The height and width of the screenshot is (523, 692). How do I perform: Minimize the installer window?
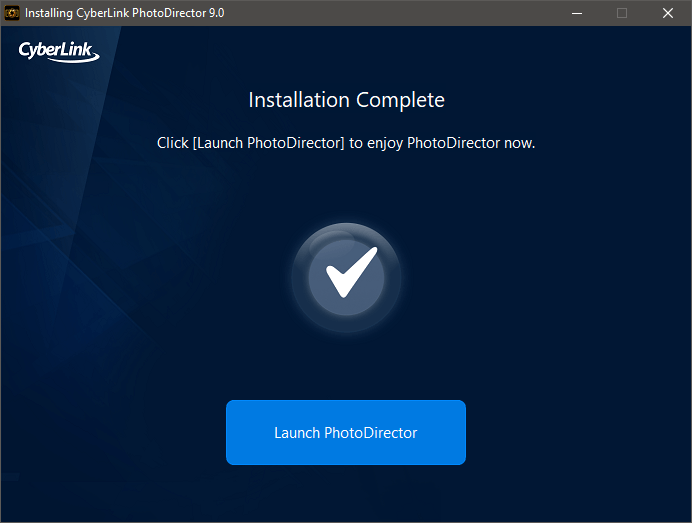click(577, 13)
